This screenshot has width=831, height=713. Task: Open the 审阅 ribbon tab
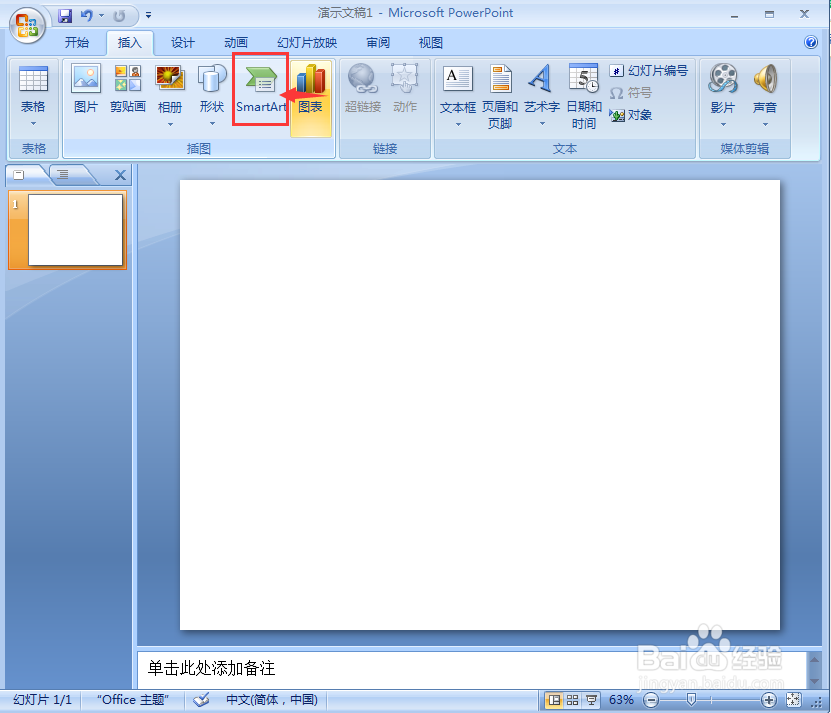[378, 42]
